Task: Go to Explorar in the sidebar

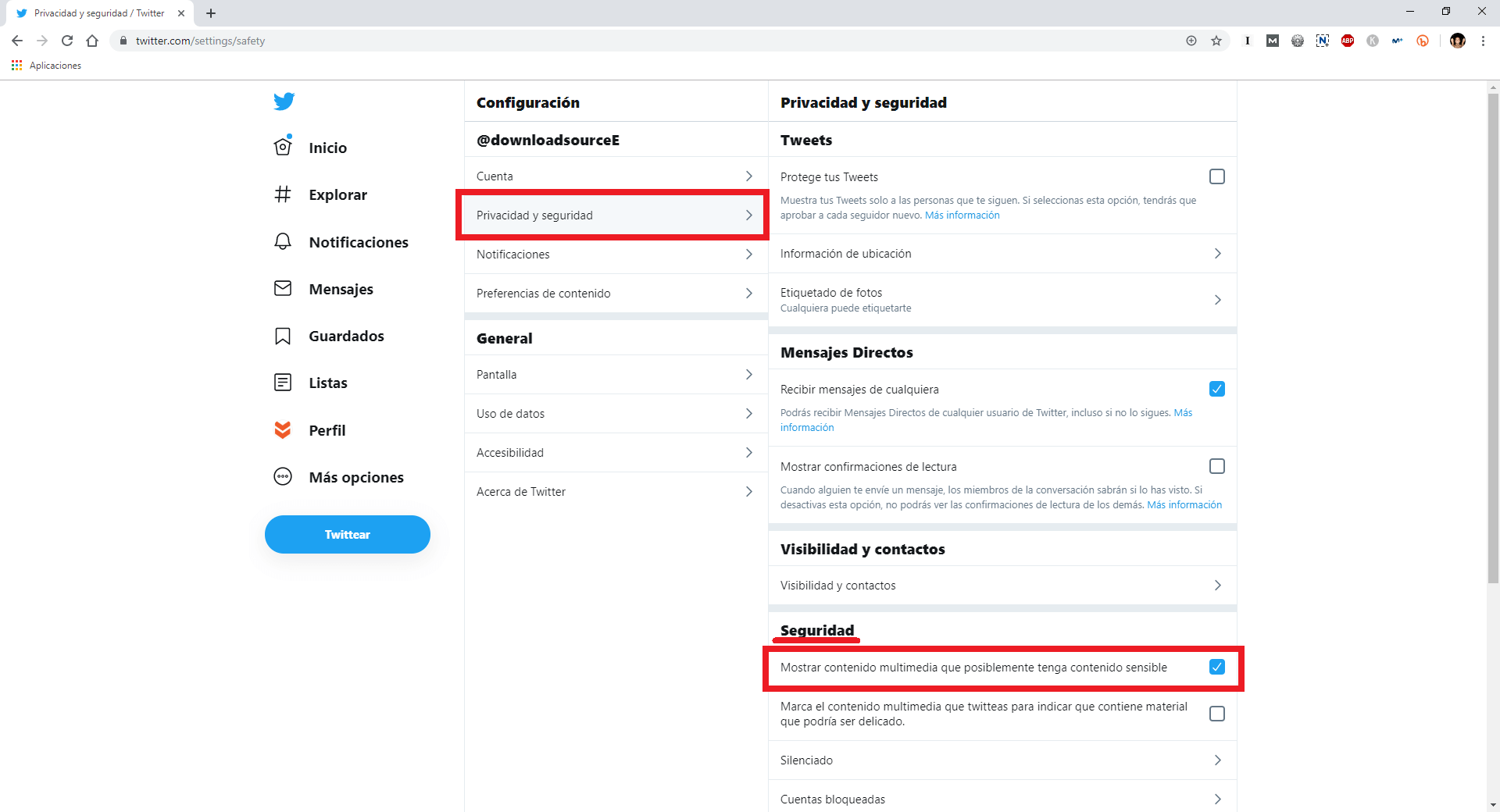Action: click(320, 194)
